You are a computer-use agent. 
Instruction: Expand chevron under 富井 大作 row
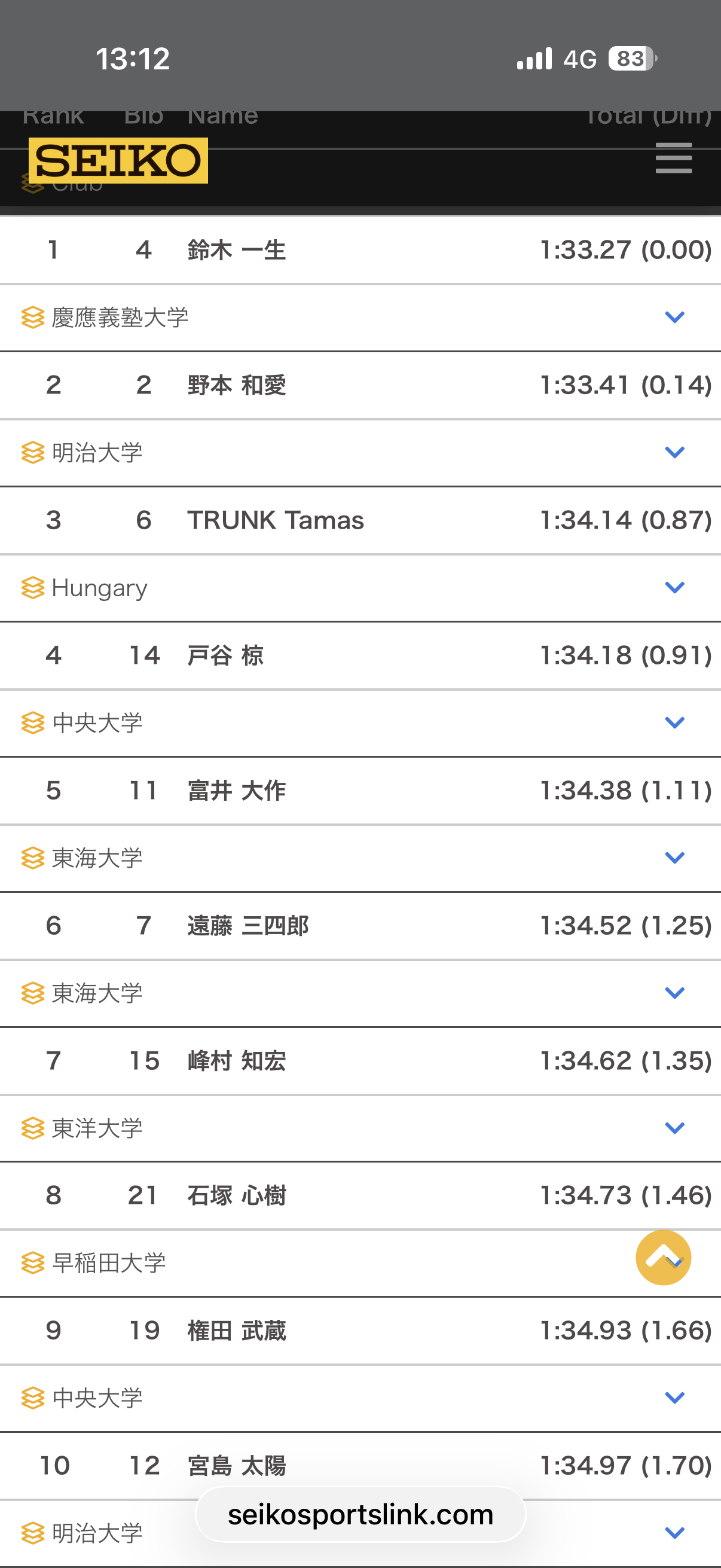pos(674,858)
